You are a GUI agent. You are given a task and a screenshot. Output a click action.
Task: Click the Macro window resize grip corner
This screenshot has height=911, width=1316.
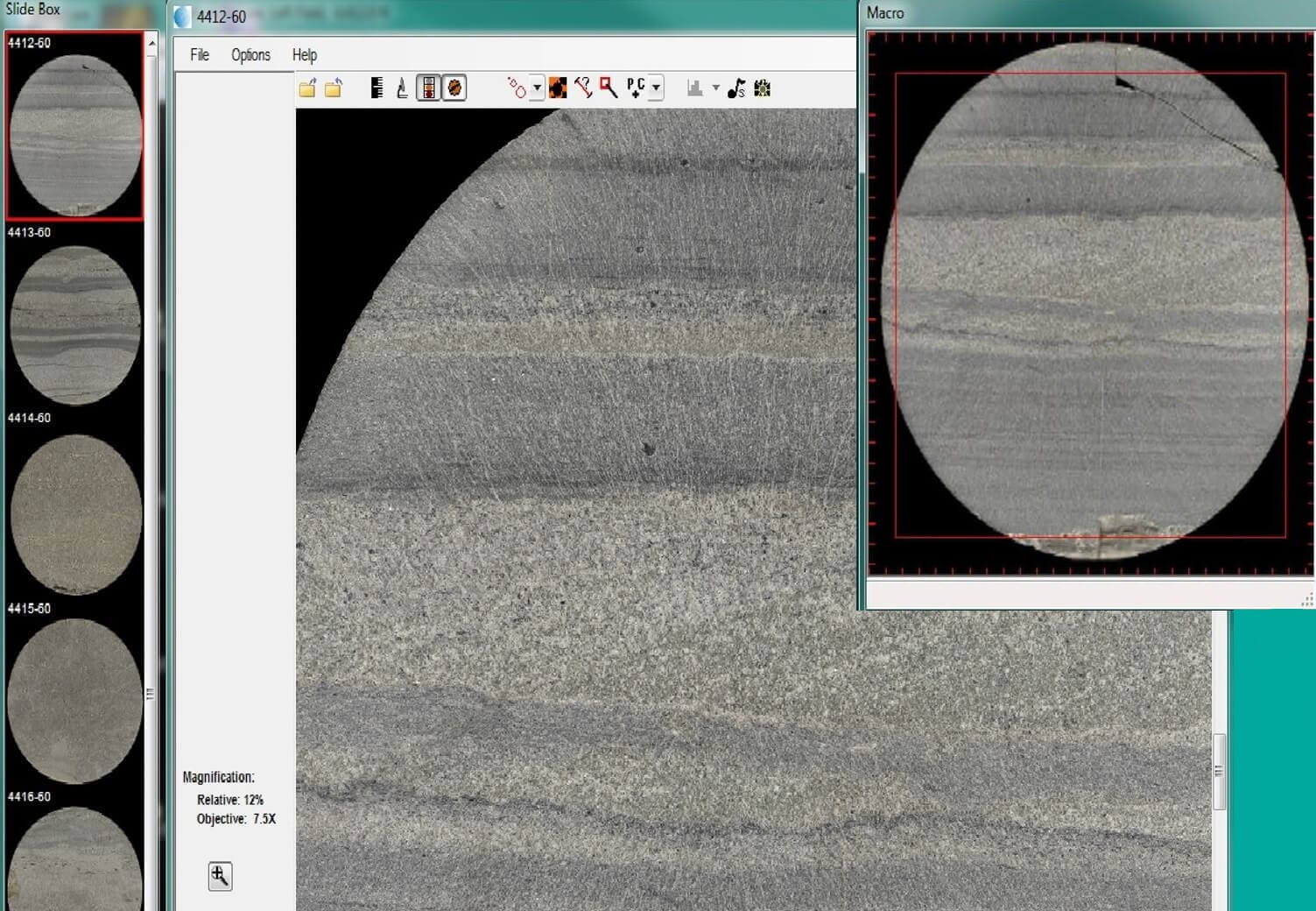coord(1306,600)
